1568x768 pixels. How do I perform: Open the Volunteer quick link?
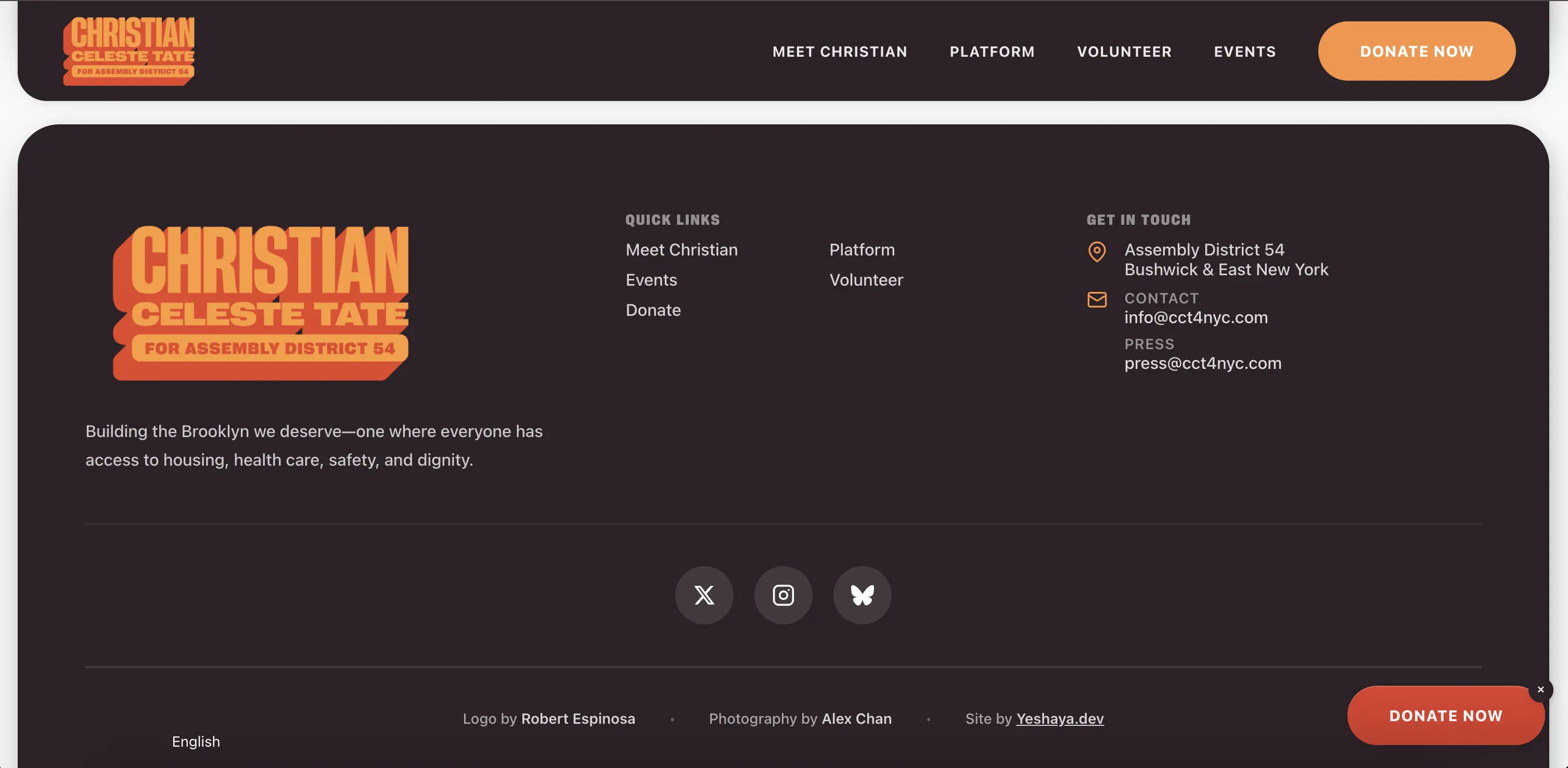pyautogui.click(x=866, y=280)
